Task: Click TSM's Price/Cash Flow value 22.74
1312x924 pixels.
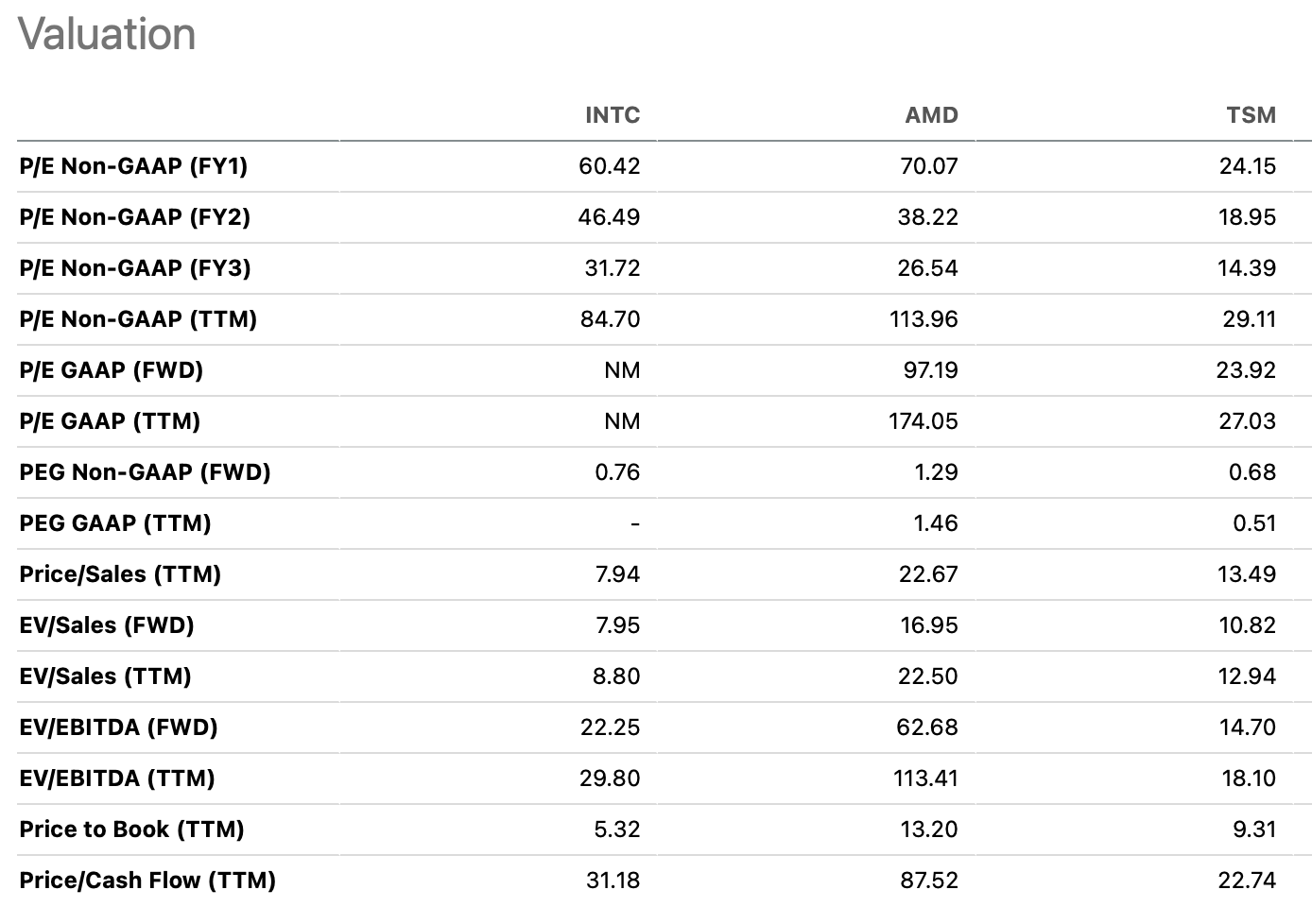Action: (1247, 881)
